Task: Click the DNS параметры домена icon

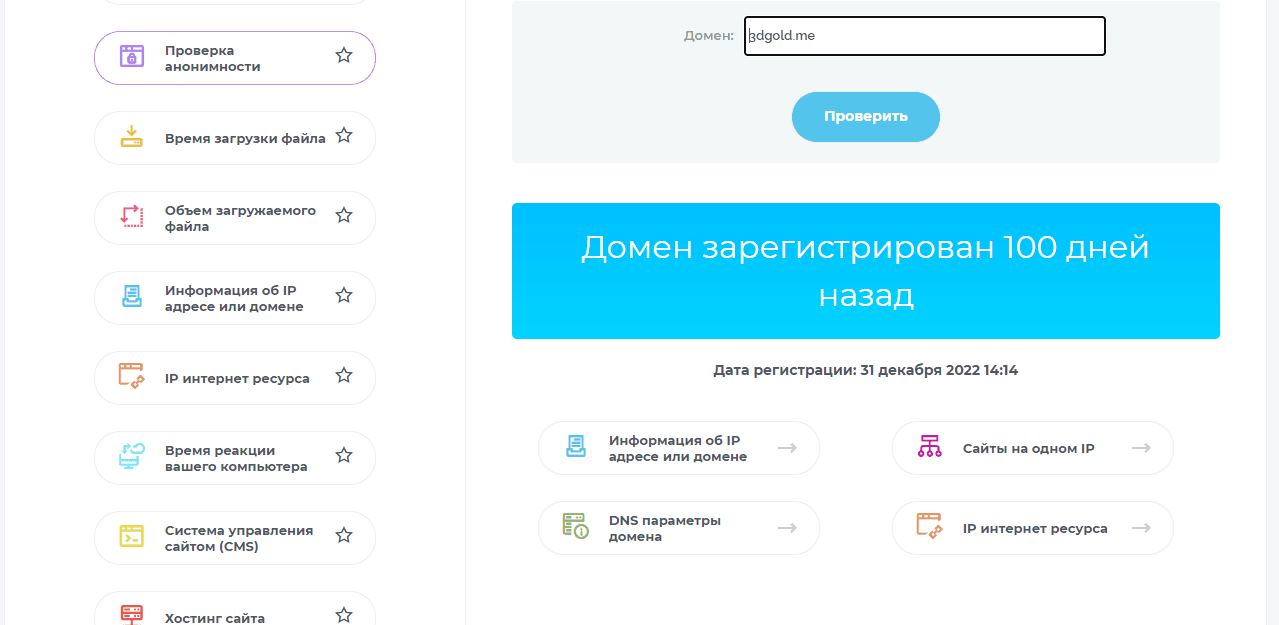Action: pos(575,526)
